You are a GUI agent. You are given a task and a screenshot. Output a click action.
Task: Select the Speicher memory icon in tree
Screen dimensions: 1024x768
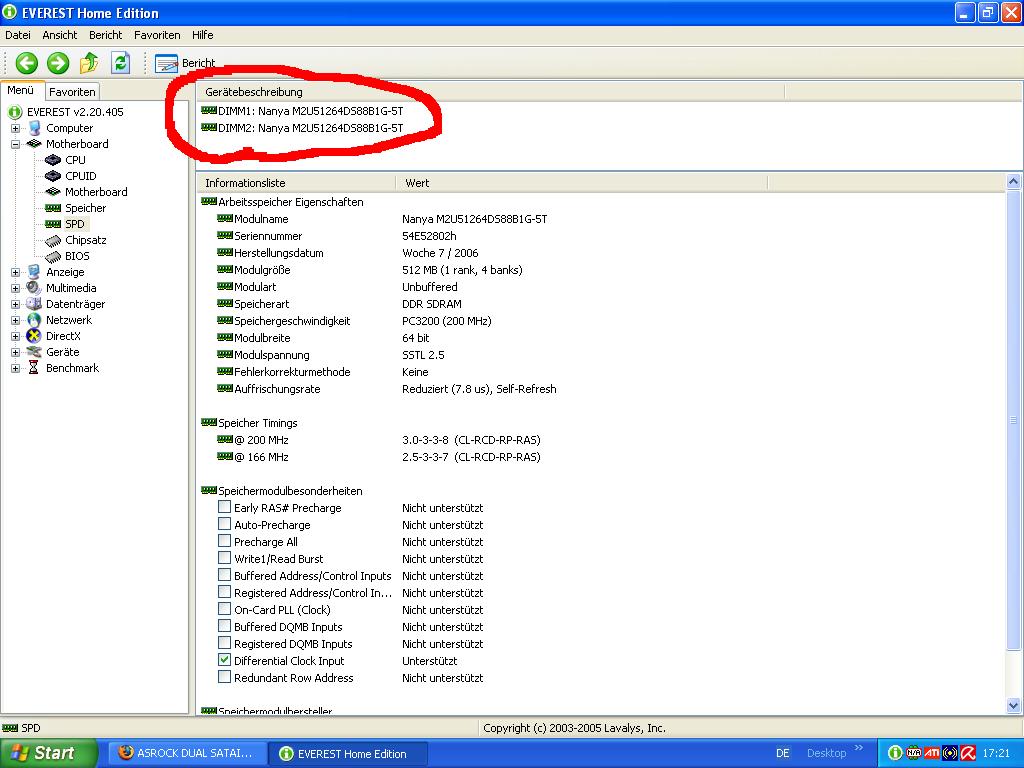click(x=53, y=208)
